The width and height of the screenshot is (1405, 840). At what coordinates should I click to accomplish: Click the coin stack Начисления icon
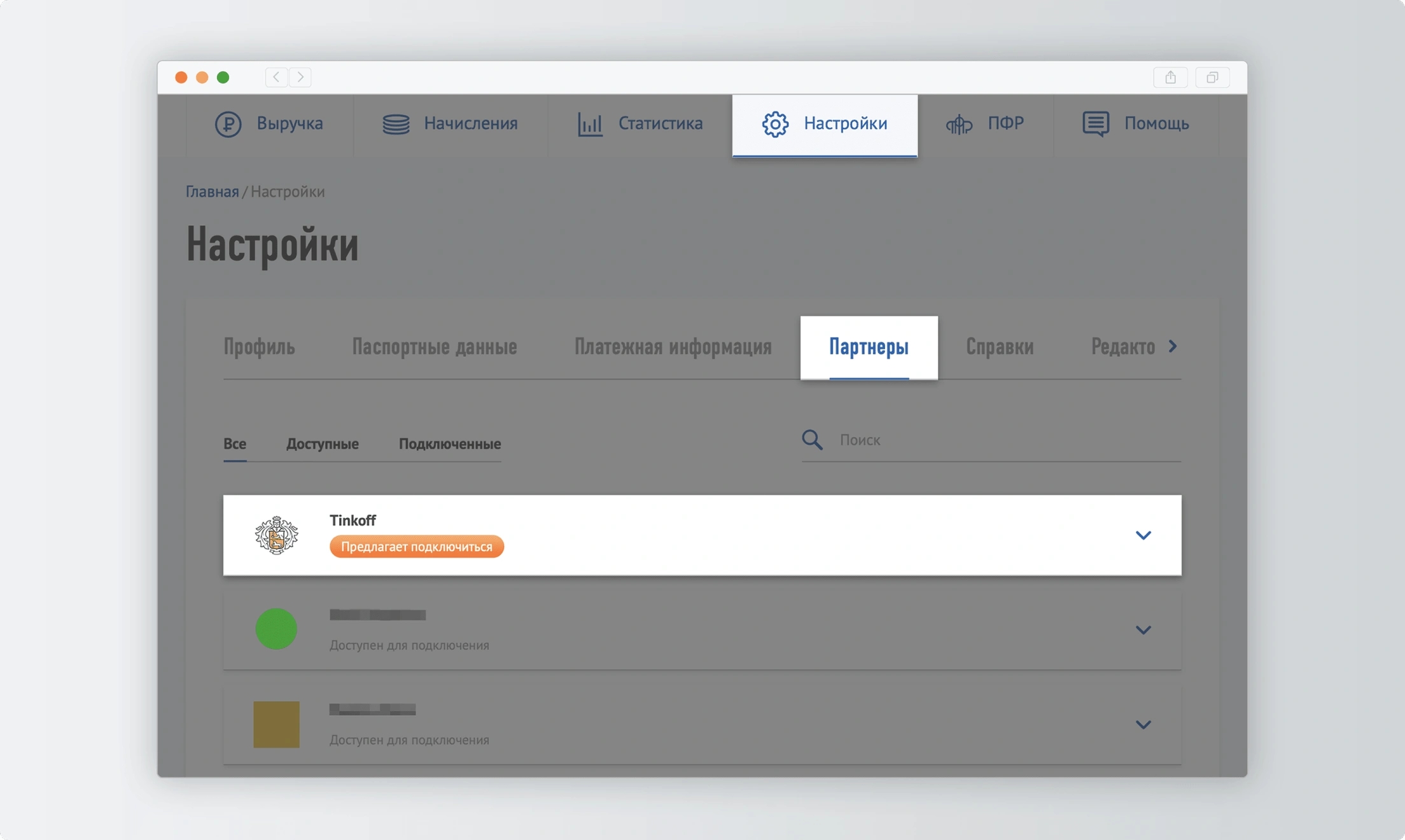tap(396, 123)
